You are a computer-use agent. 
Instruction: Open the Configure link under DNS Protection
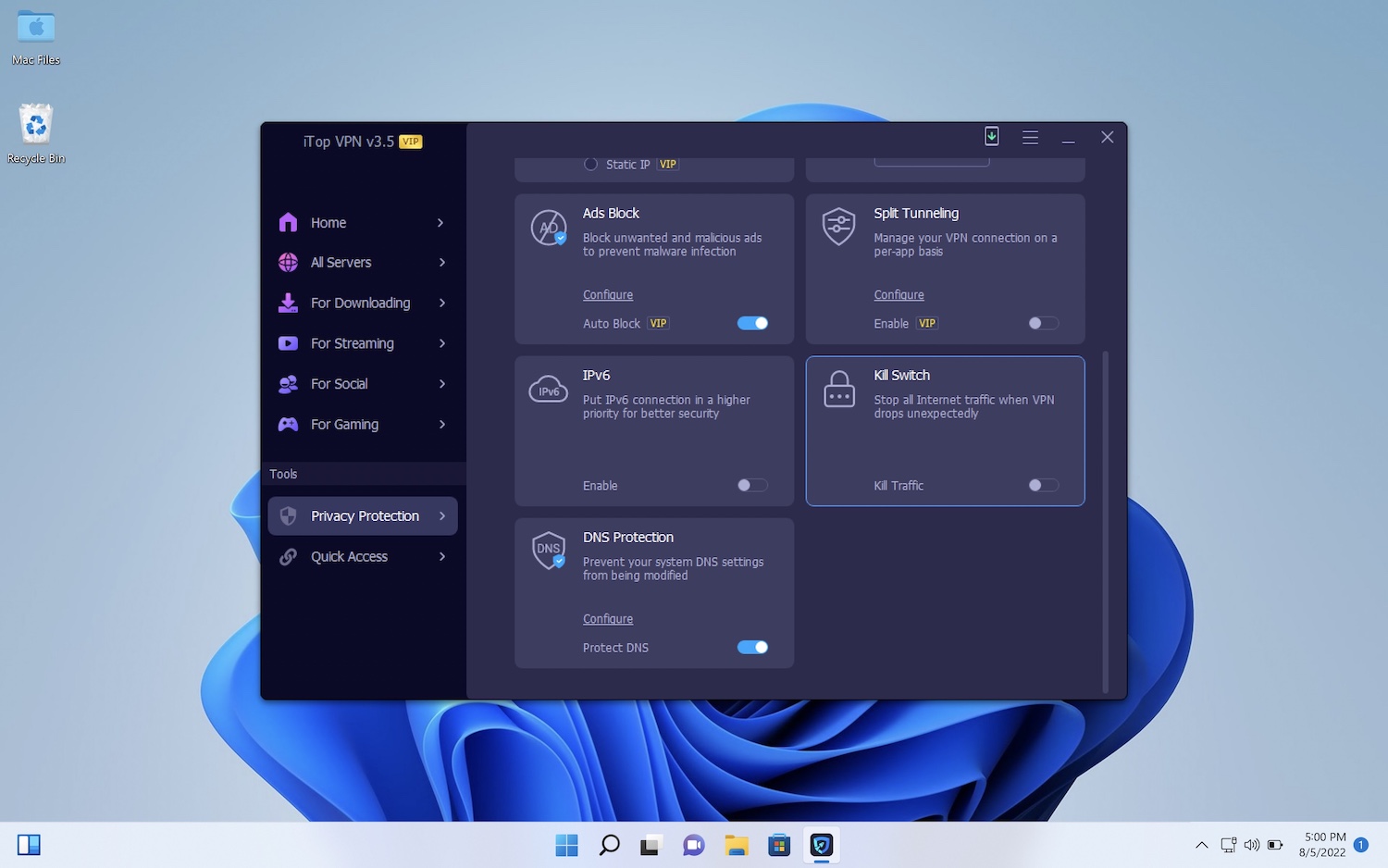pyautogui.click(x=608, y=619)
